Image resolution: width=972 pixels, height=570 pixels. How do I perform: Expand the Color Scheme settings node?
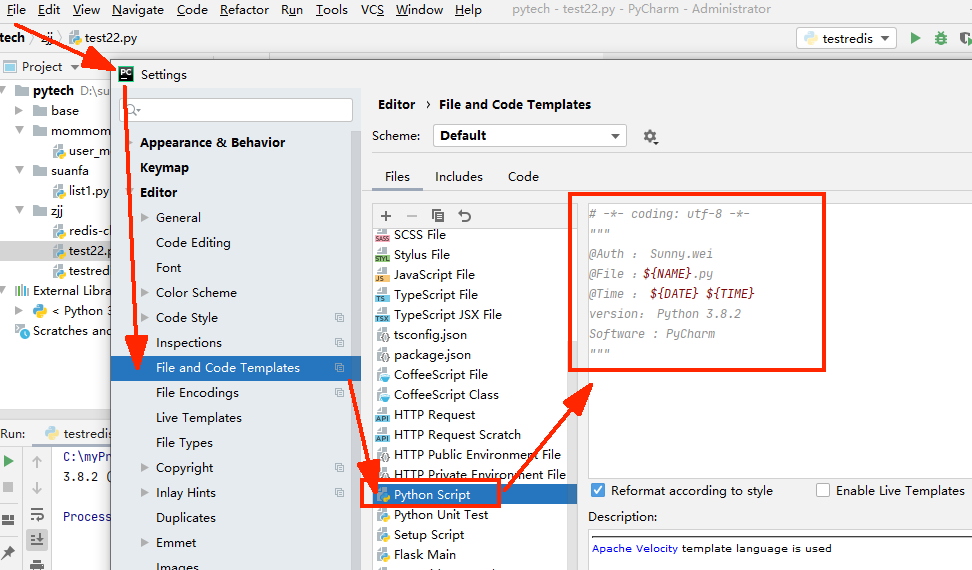[x=144, y=292]
